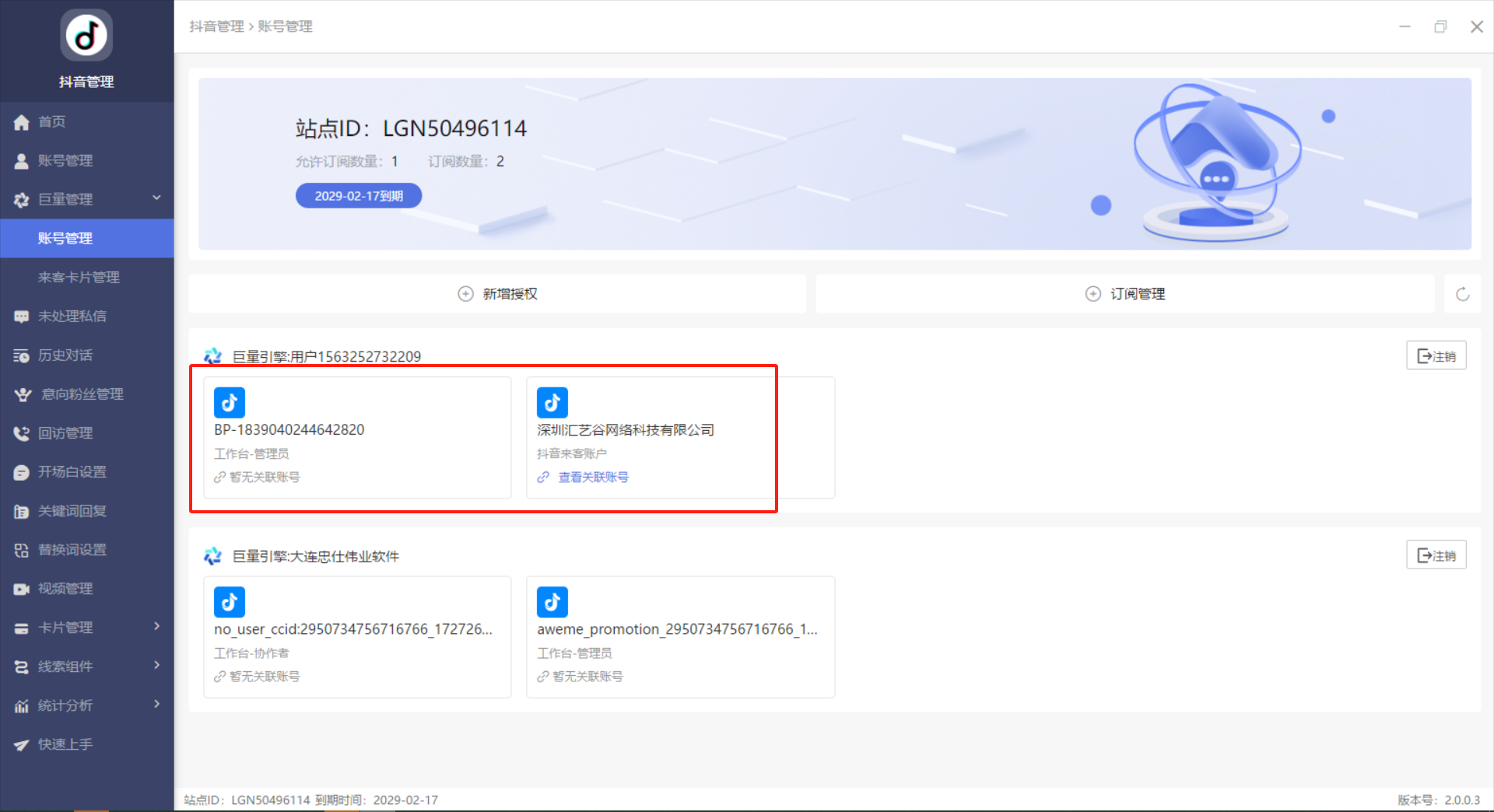Image resolution: width=1494 pixels, height=812 pixels.
Task: Click the 新增授权 button
Action: tap(498, 294)
